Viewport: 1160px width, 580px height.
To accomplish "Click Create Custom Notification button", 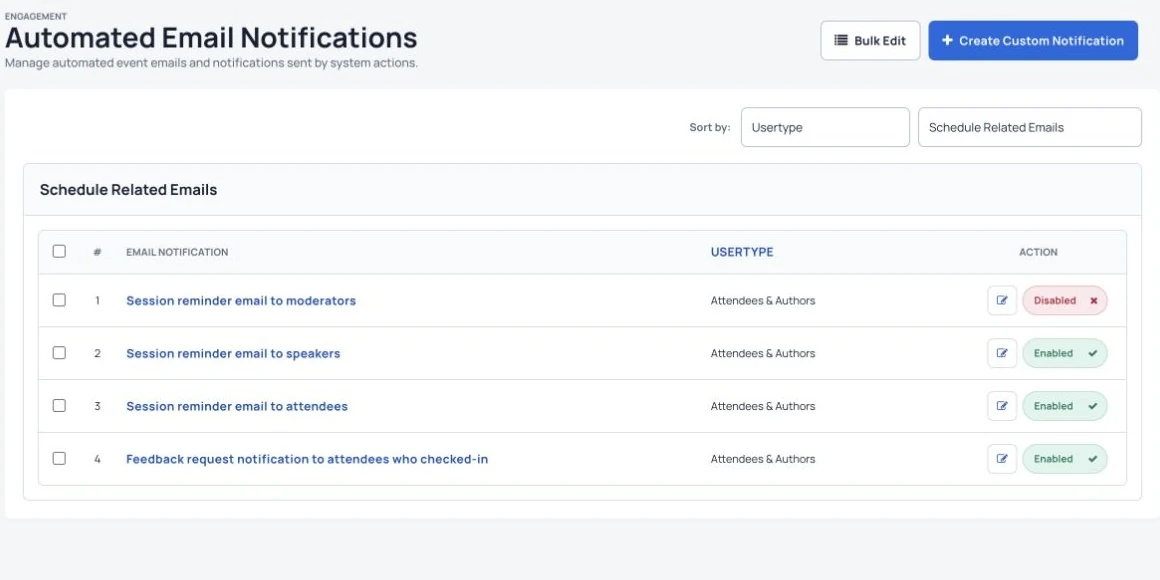I will (x=1033, y=41).
